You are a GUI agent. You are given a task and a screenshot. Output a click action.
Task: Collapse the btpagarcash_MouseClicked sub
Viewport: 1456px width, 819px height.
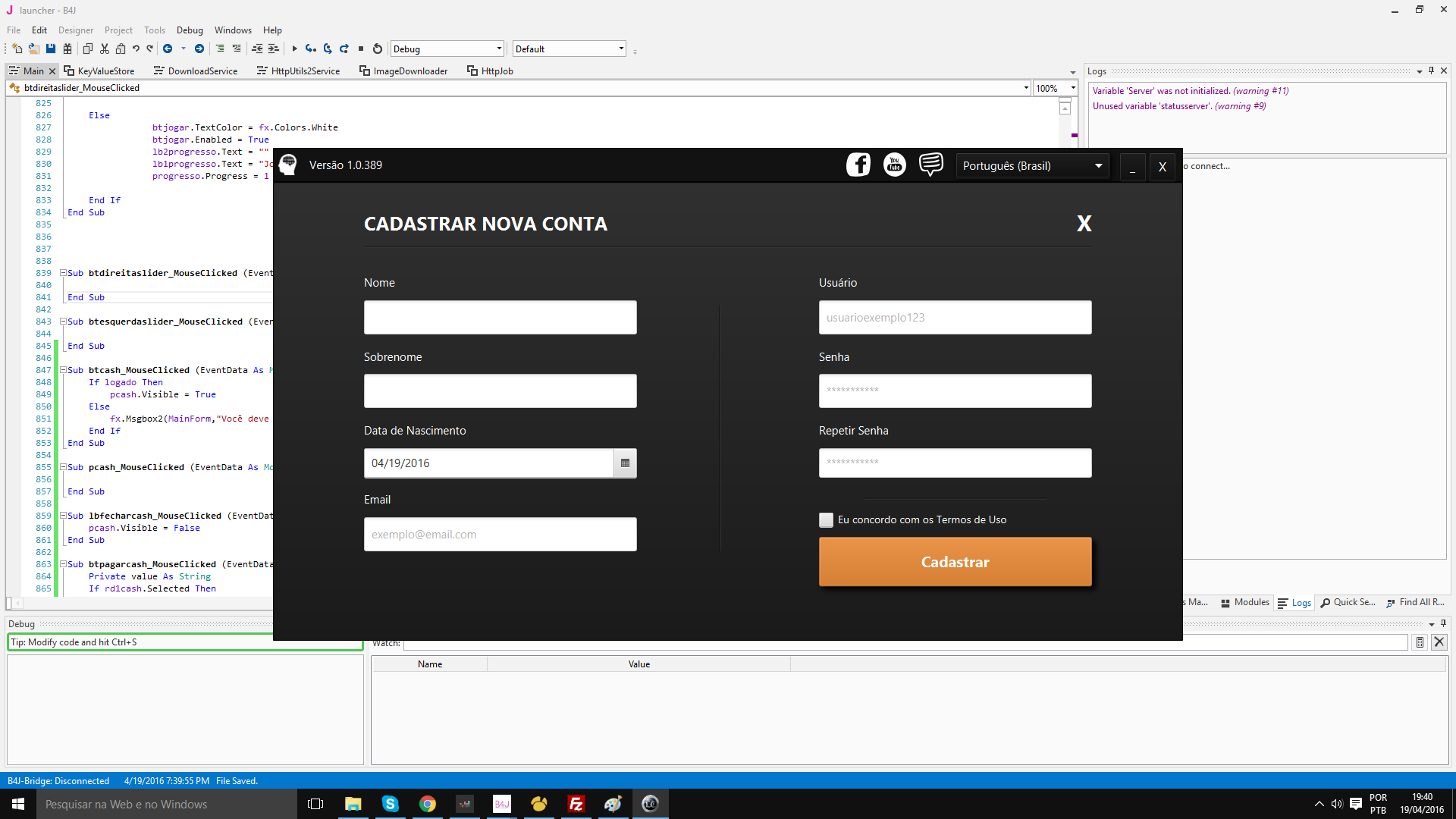pos(64,564)
